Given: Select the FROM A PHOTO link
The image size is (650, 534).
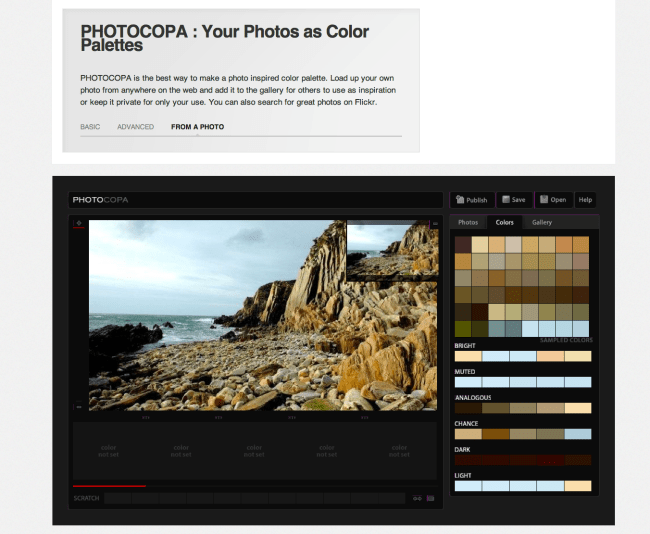Looking at the screenshot, I should (197, 127).
